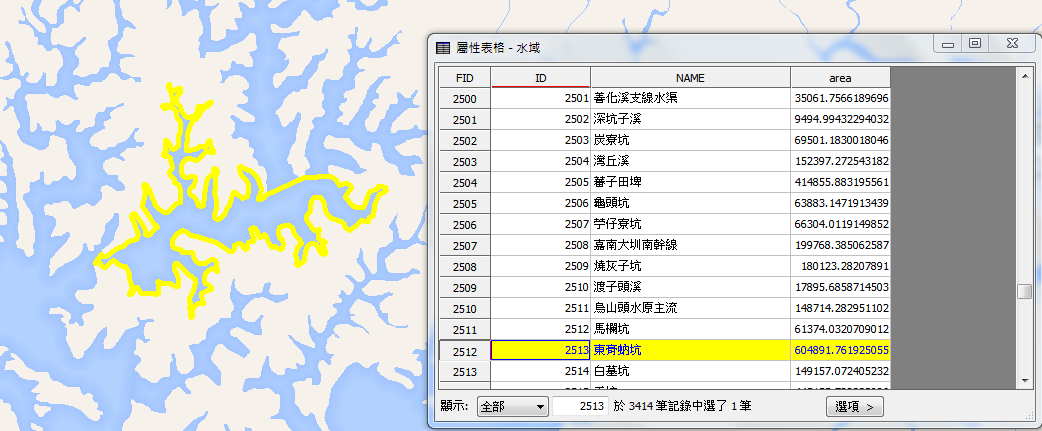Click scrollbar down arrow in table
Screen dimensions: 1042x431
point(1023,379)
